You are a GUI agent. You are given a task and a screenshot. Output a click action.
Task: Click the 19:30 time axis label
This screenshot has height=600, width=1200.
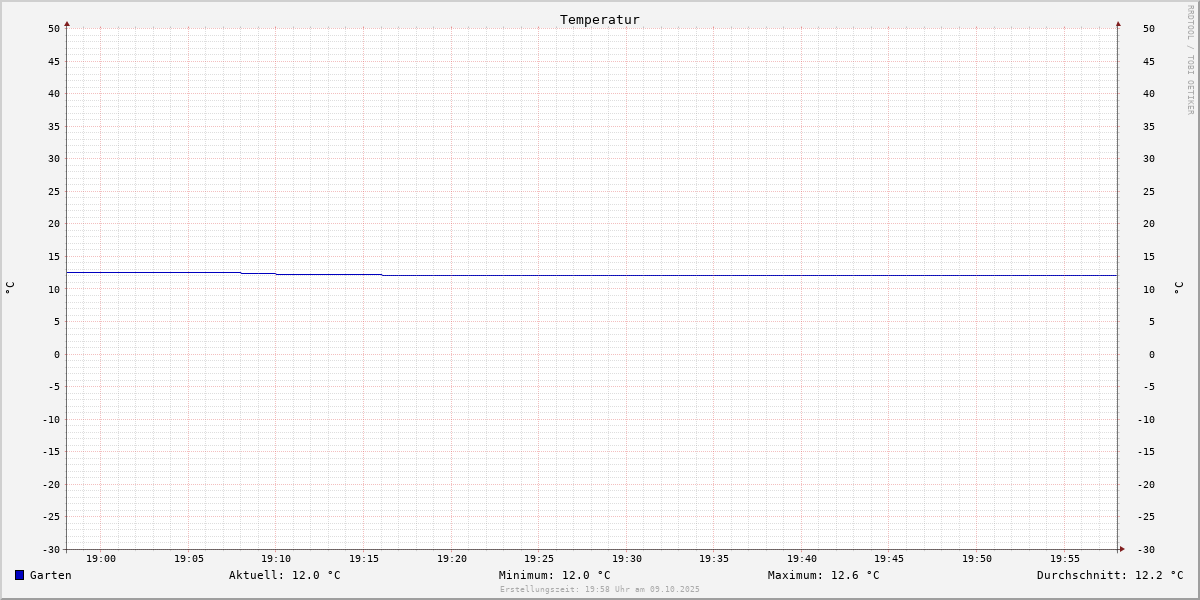[627, 559]
